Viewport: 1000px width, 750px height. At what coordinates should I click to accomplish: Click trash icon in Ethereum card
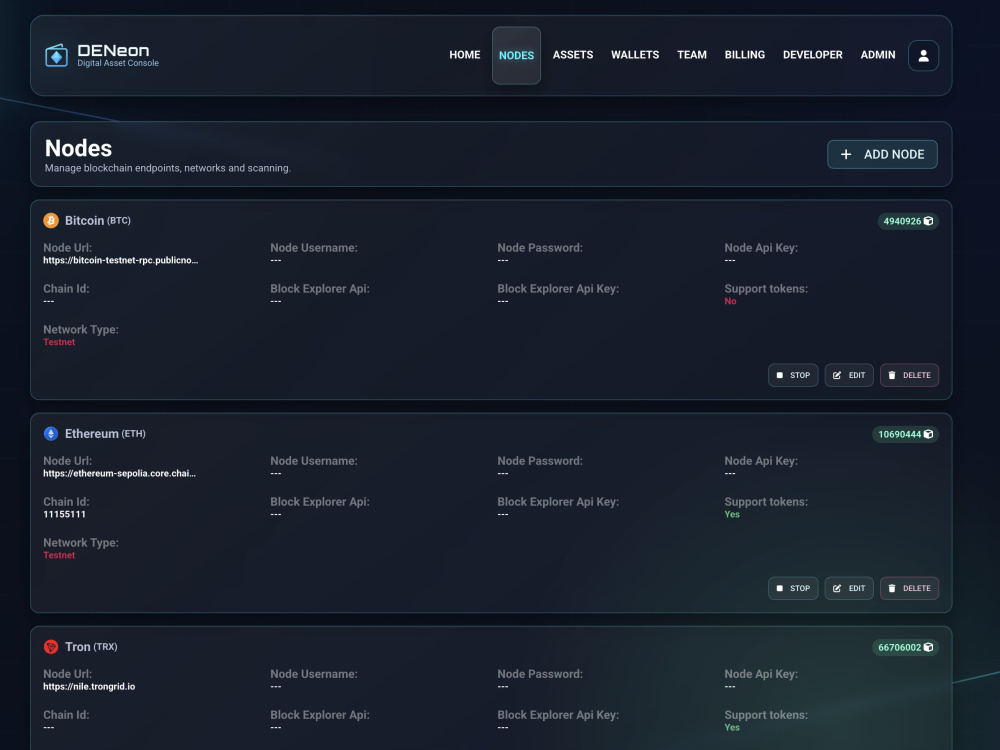pos(892,589)
